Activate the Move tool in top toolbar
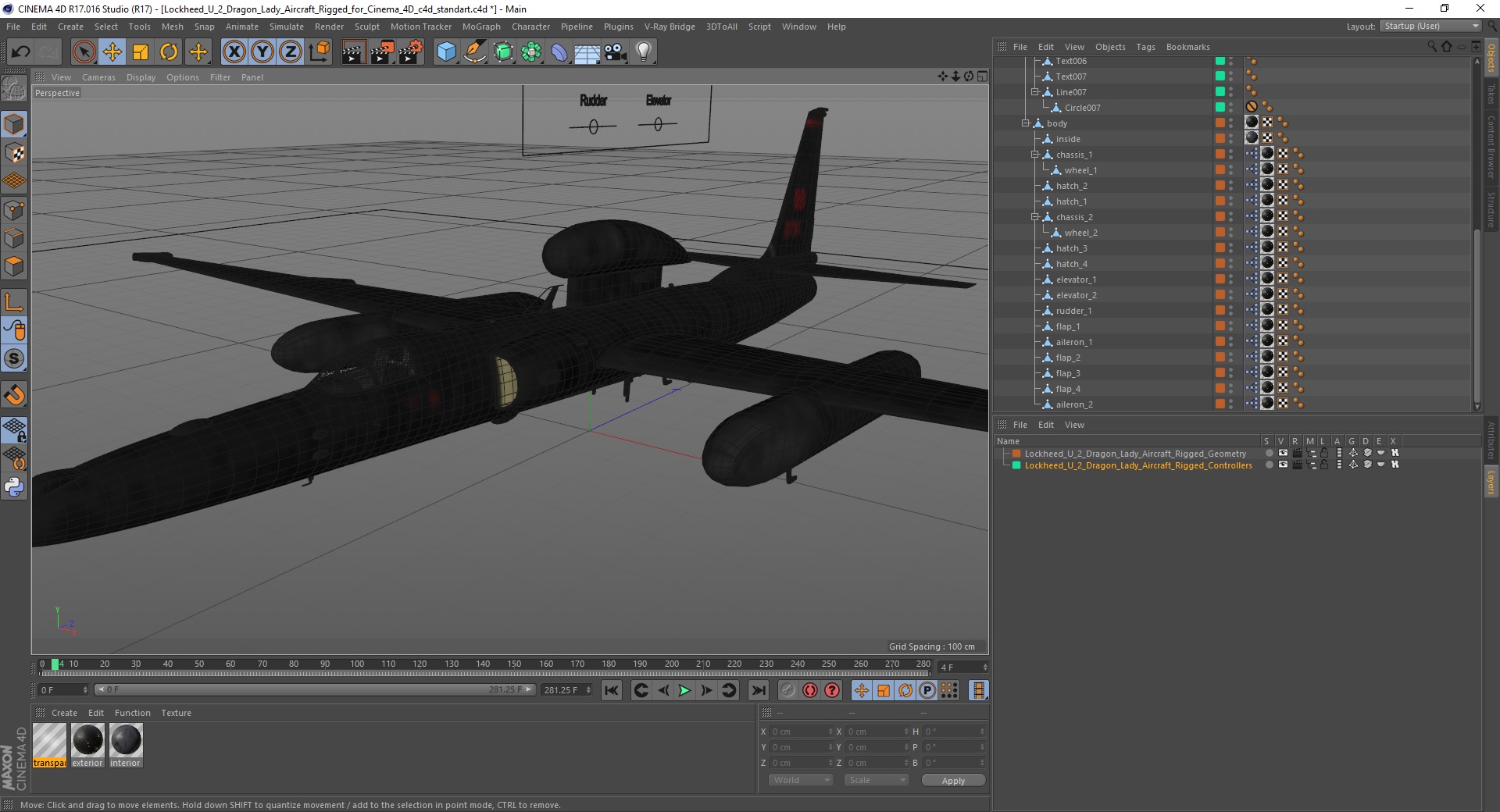 [x=112, y=52]
